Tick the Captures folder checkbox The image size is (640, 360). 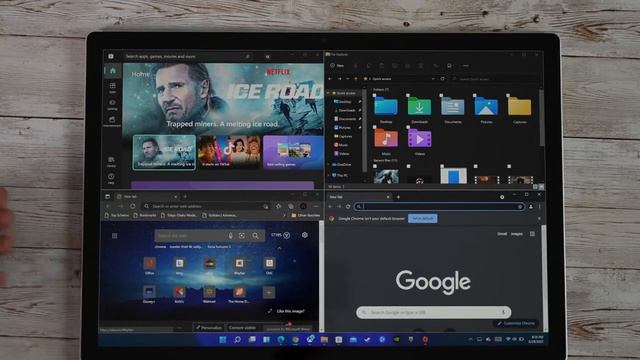508,96
